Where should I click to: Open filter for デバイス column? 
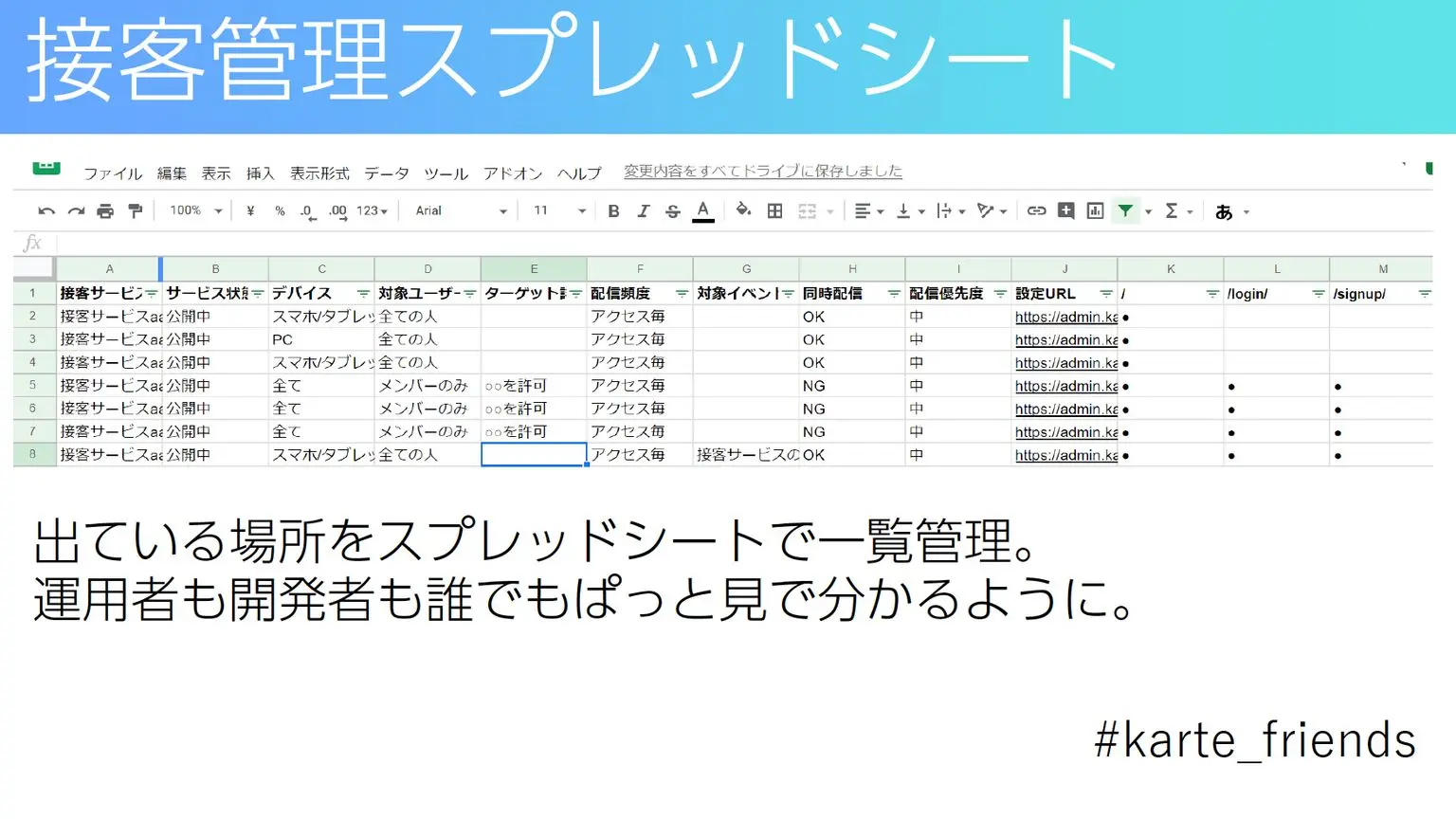tap(363, 294)
